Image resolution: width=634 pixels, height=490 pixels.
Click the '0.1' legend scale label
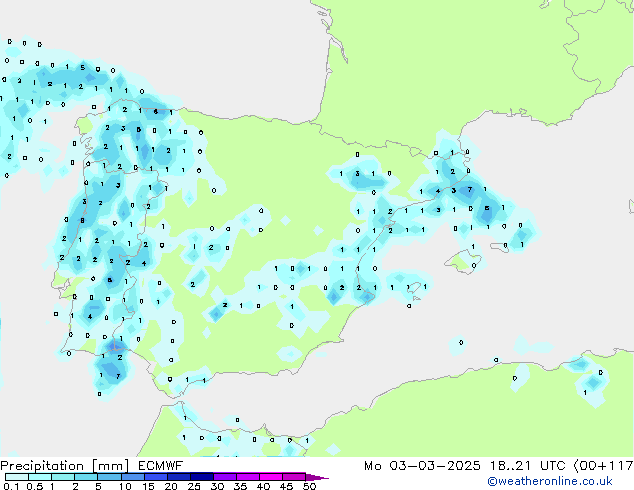tap(11, 486)
